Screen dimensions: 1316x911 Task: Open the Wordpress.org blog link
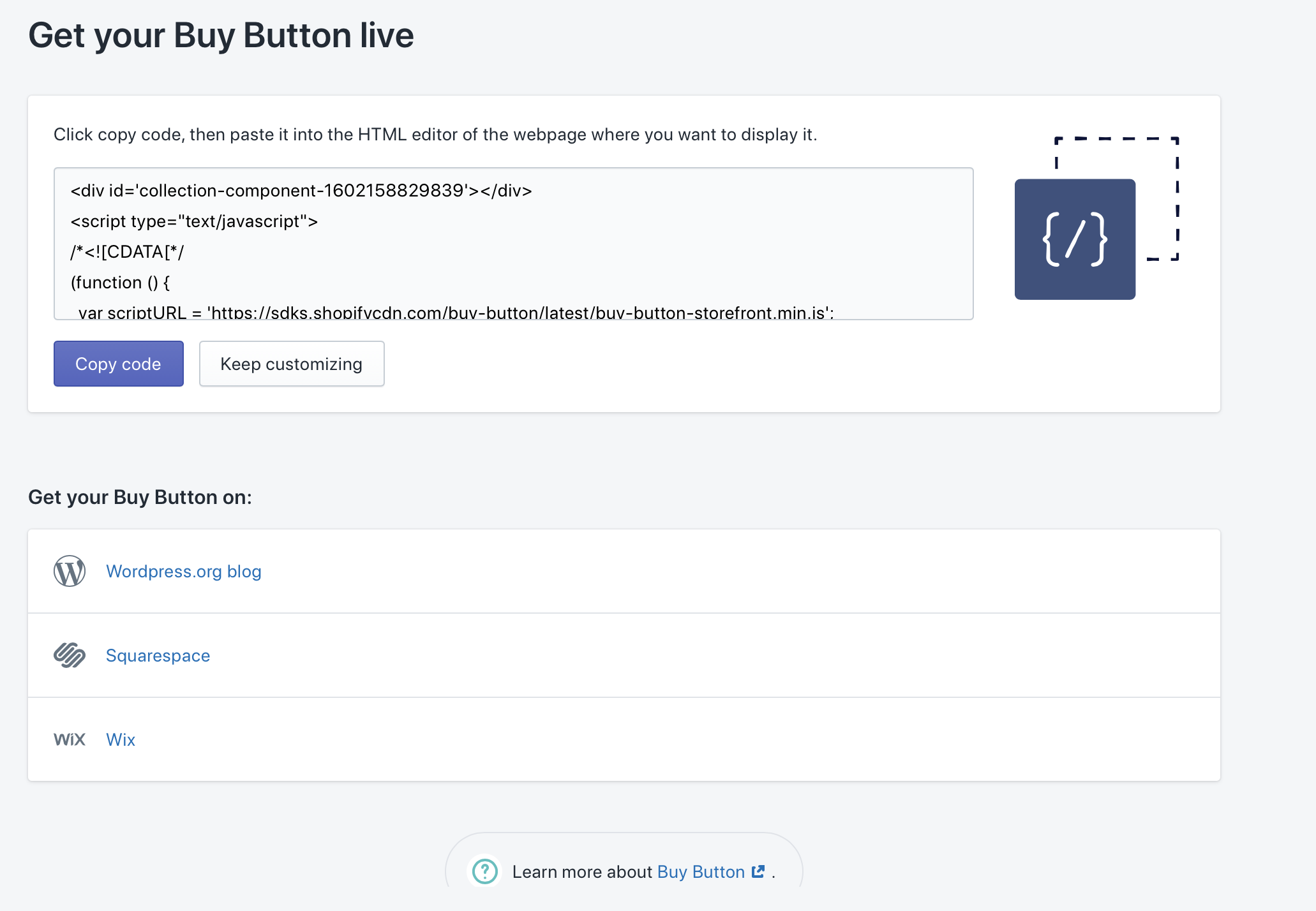click(184, 571)
